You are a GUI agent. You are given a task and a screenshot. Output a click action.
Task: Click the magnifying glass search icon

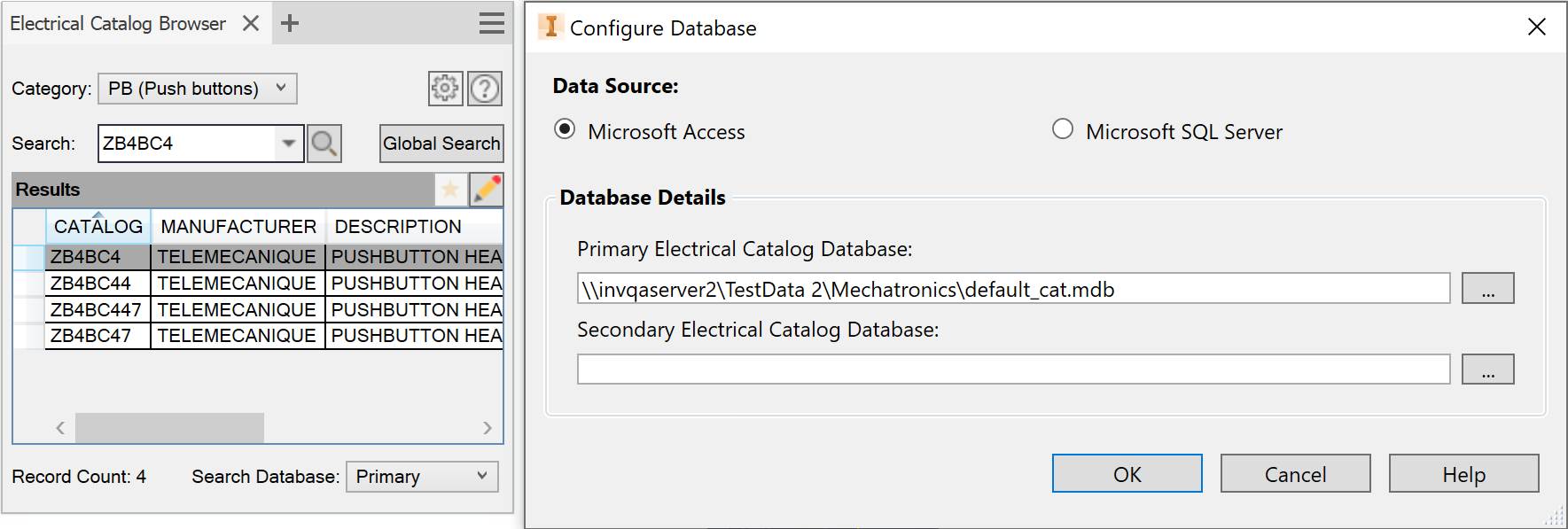(x=324, y=144)
